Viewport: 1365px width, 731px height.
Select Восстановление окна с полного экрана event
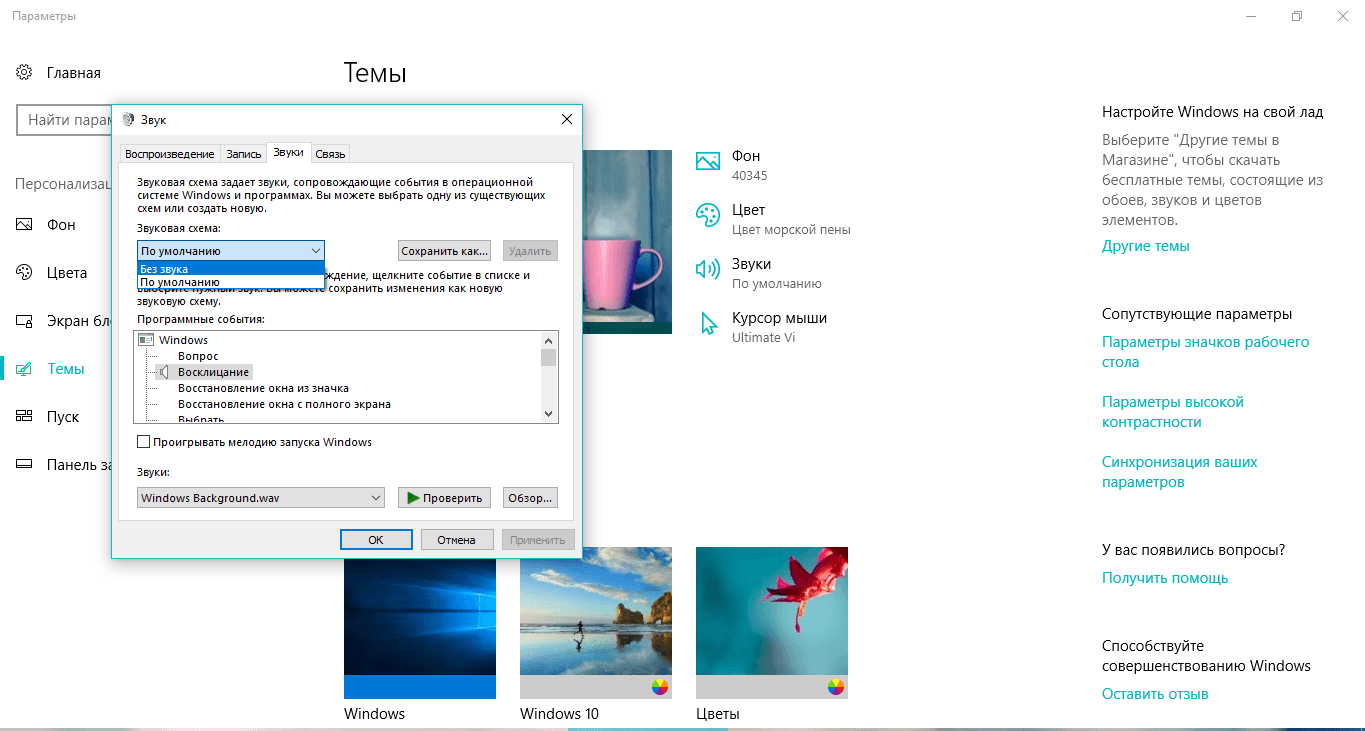tap(284, 404)
